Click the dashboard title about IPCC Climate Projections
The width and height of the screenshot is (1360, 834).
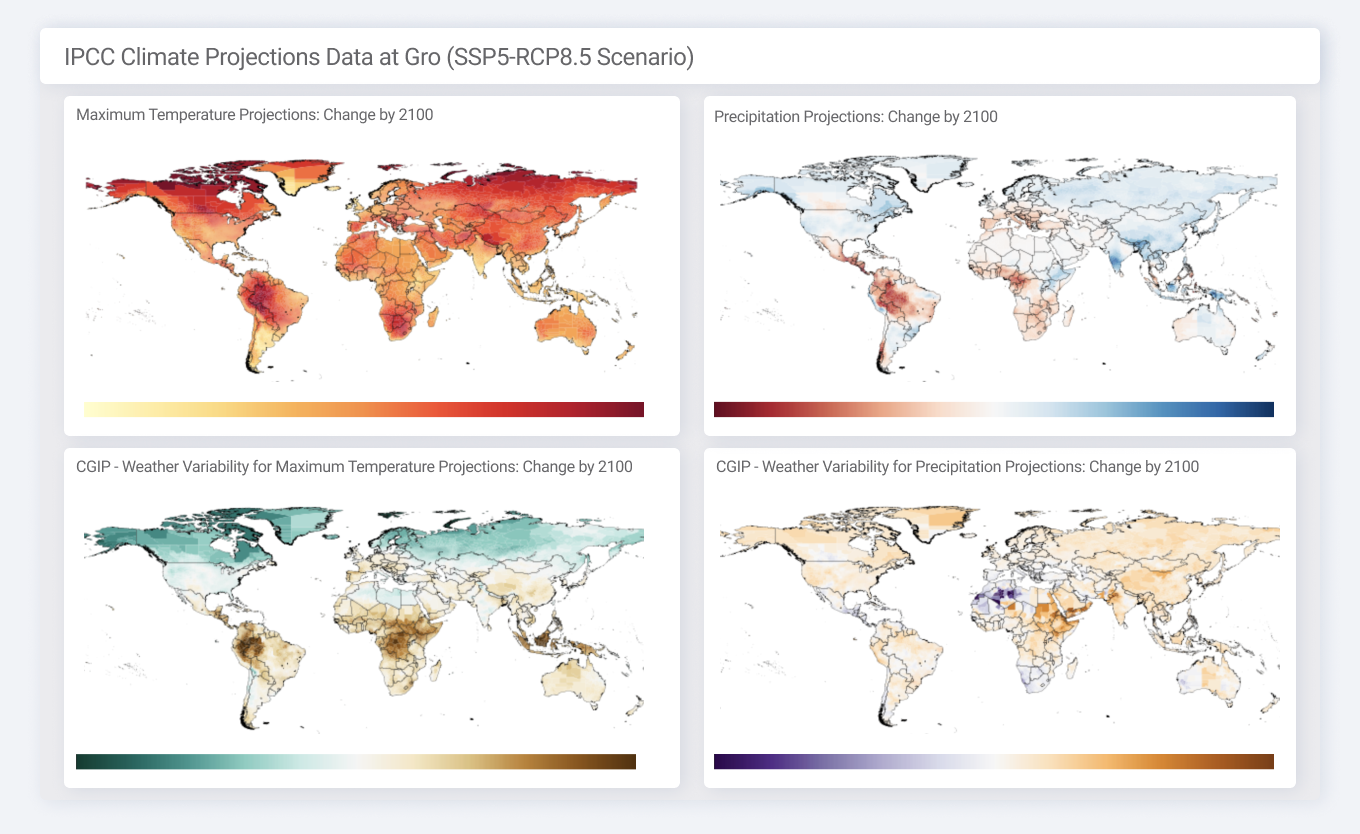click(x=379, y=57)
